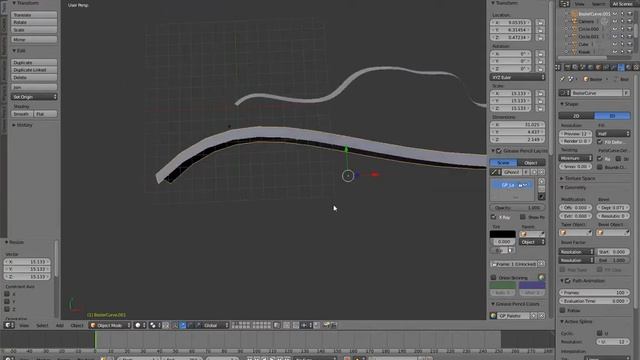Toggle the Z constraint axis checkbox

pos(7,309)
